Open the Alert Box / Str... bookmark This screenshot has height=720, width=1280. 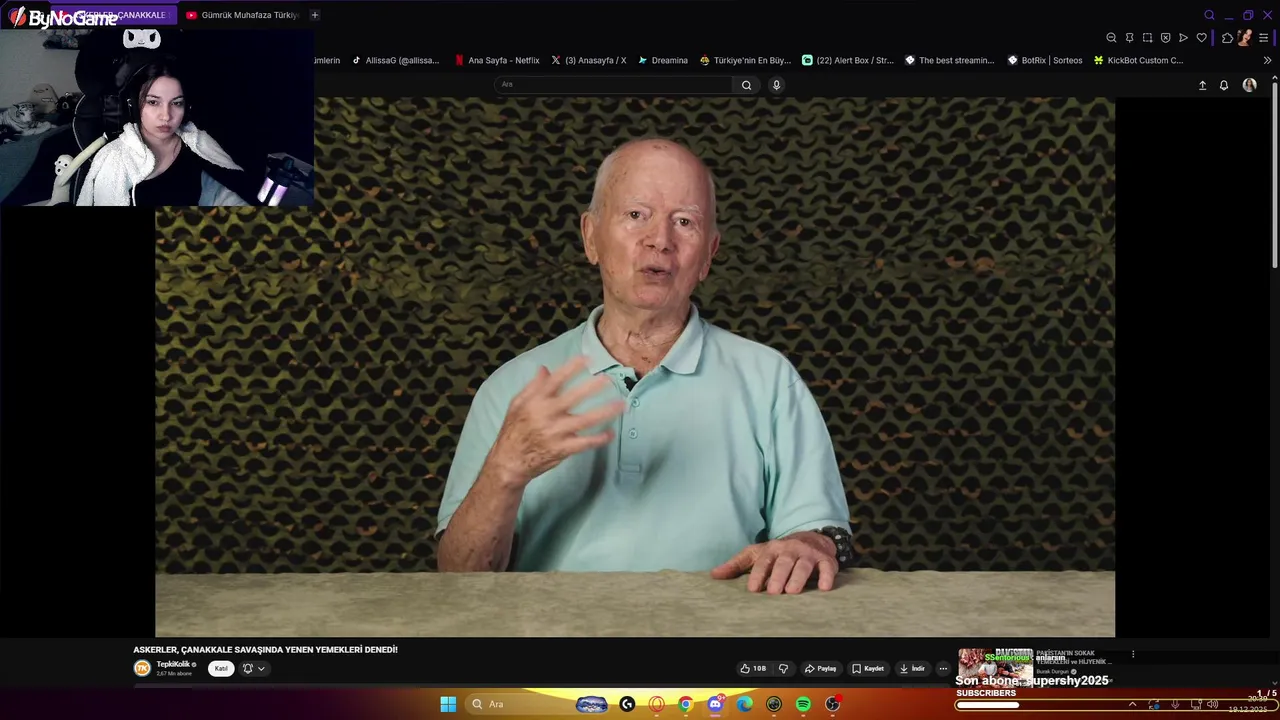tap(848, 60)
